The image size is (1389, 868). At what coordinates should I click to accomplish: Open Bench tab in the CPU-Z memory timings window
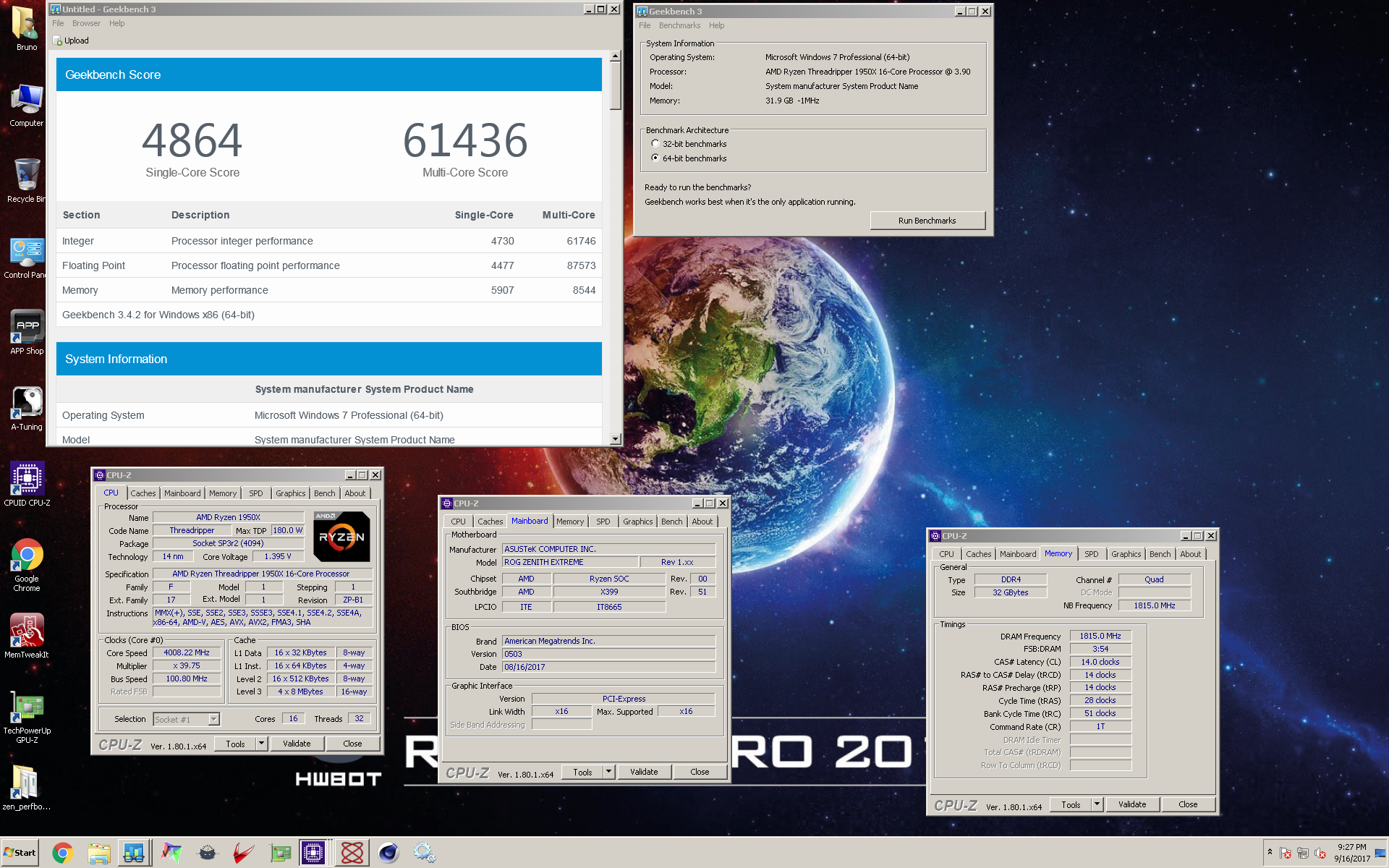(x=1160, y=554)
